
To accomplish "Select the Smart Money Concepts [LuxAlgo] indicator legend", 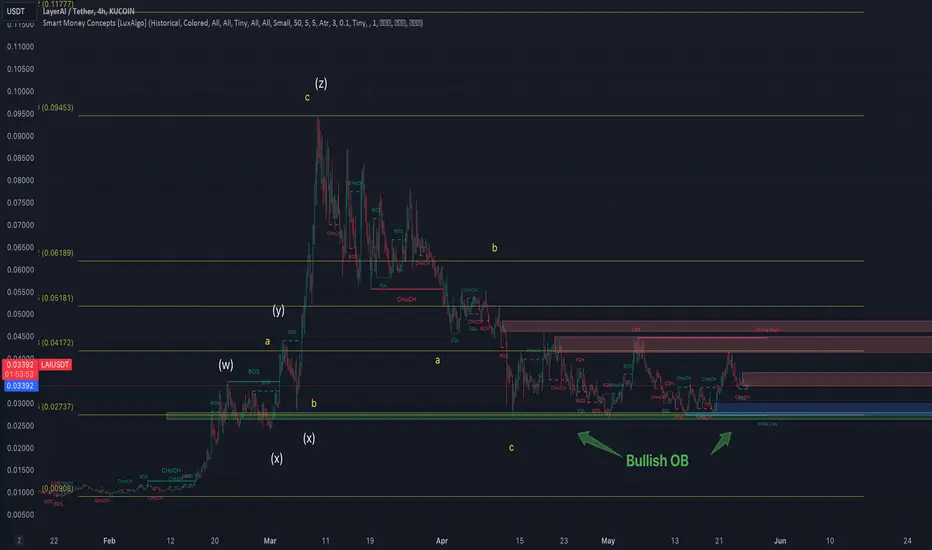I will 232,23.
